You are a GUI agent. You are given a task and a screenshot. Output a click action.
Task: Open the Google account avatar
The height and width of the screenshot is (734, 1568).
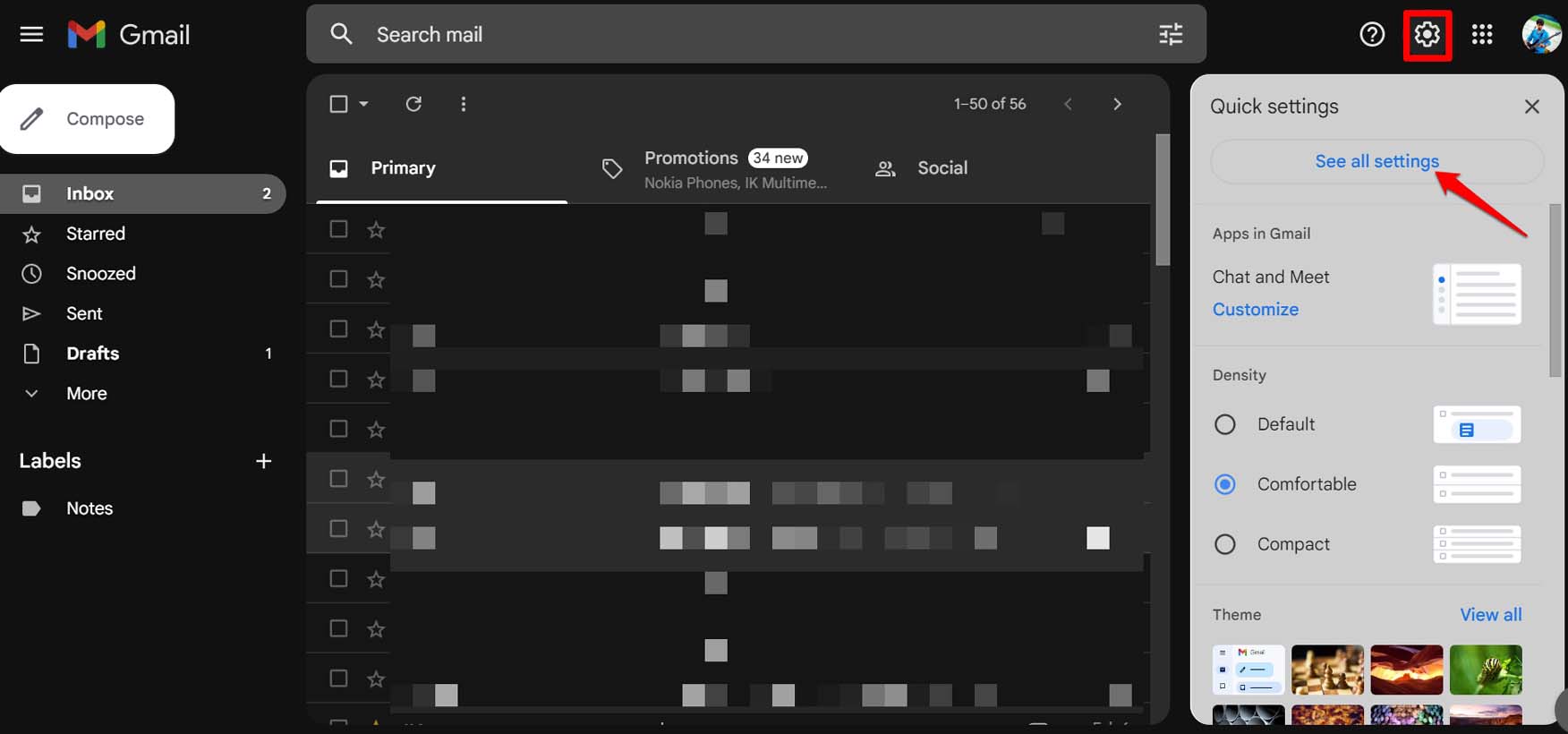pyautogui.click(x=1541, y=34)
